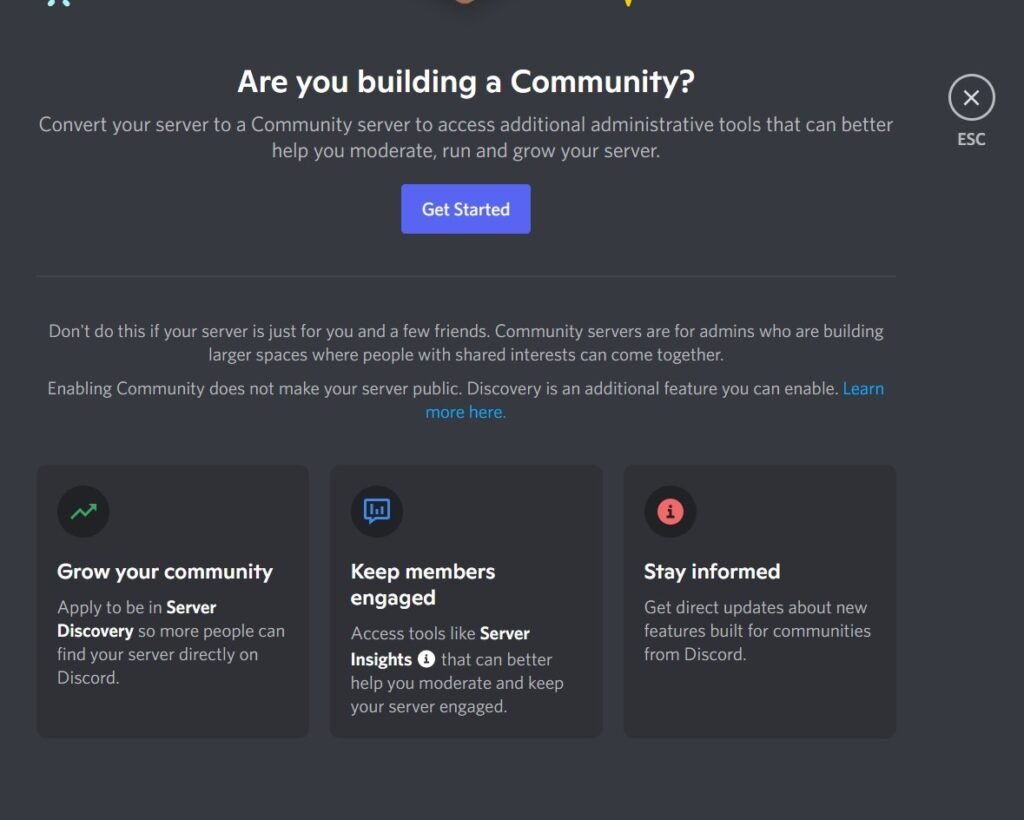Click the 'Convert your server to a Community server' description
Viewport: 1024px width, 820px height.
pos(466,137)
